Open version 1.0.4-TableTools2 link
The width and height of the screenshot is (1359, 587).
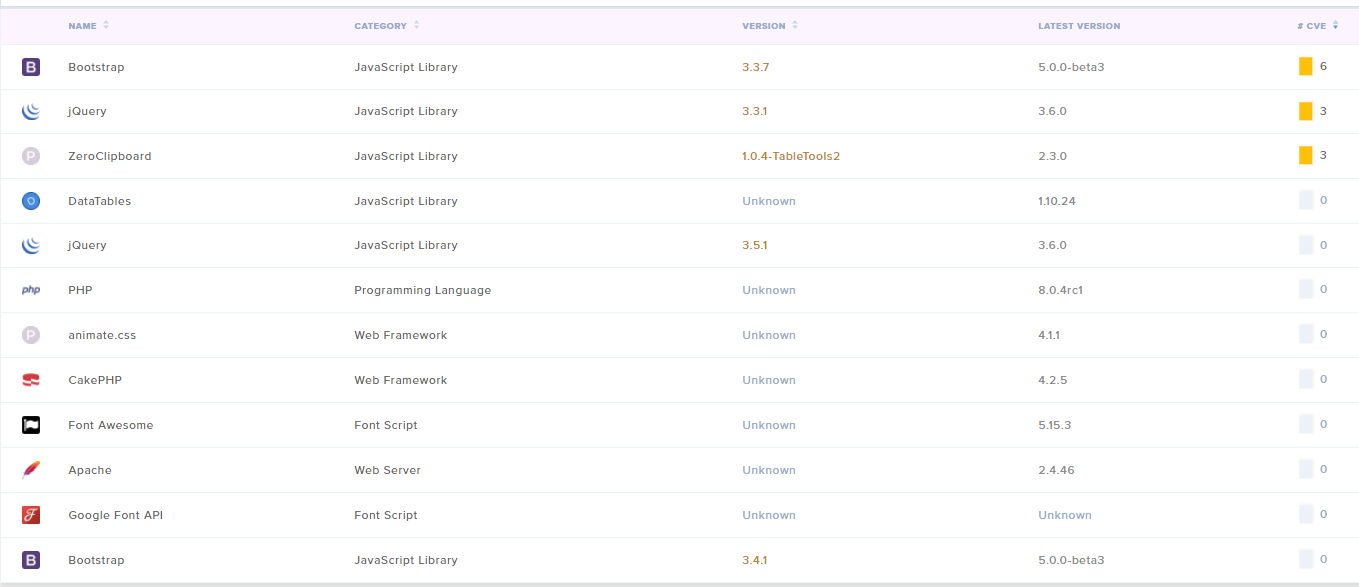790,156
